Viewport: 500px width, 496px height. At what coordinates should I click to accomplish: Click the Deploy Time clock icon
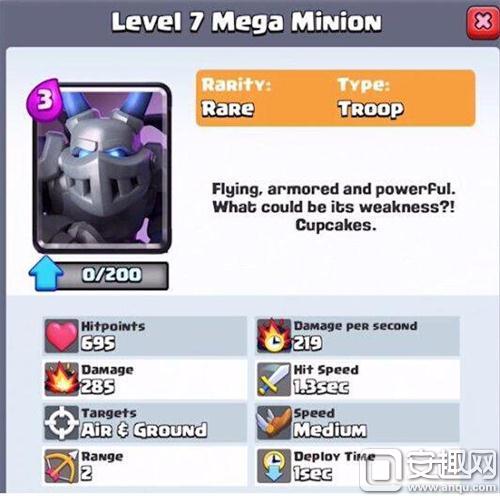[274, 466]
